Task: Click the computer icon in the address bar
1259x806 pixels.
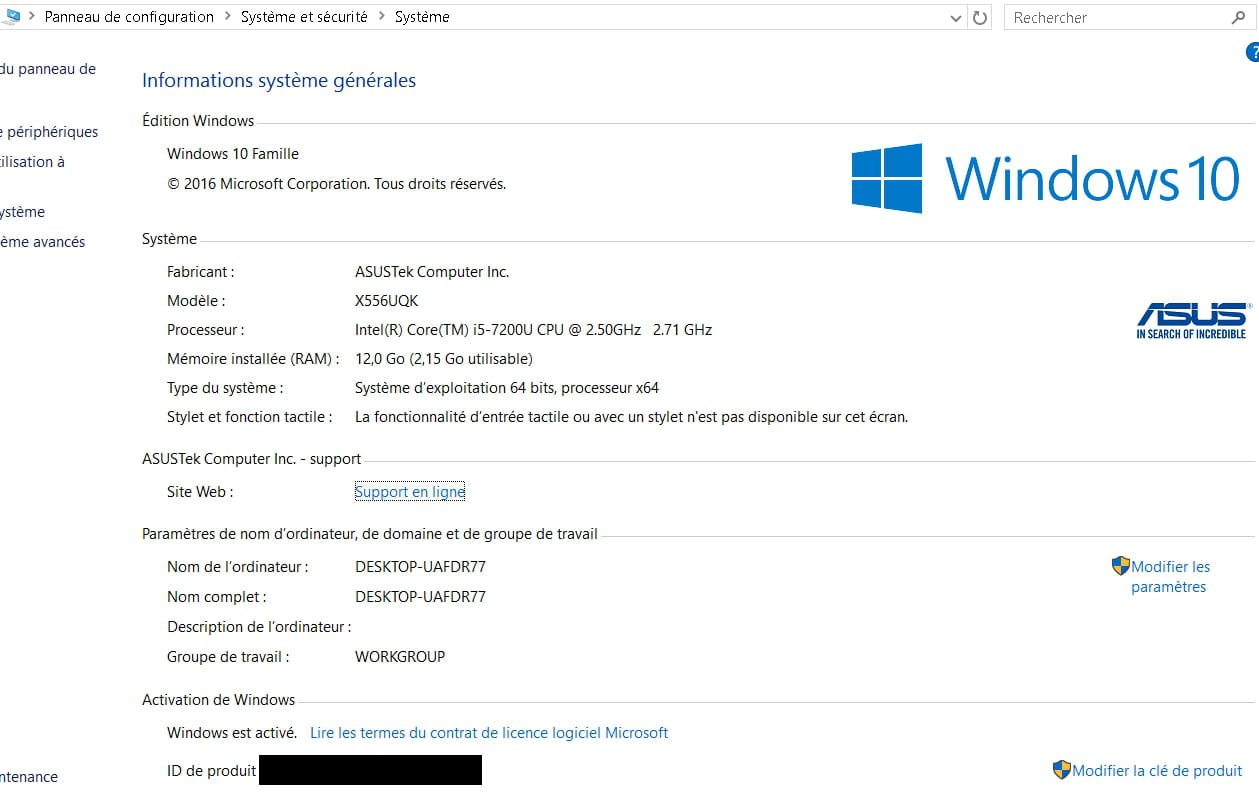Action: (x=12, y=16)
